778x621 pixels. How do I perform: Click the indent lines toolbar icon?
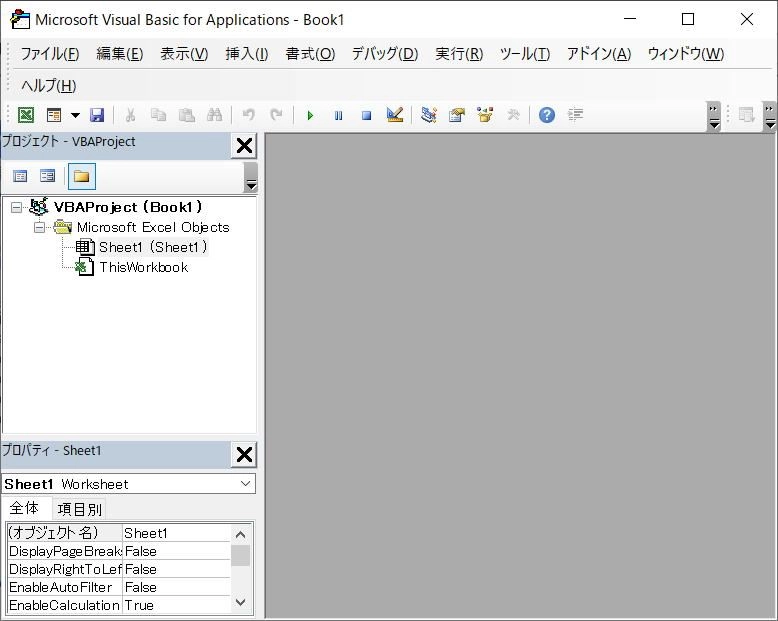(576, 115)
